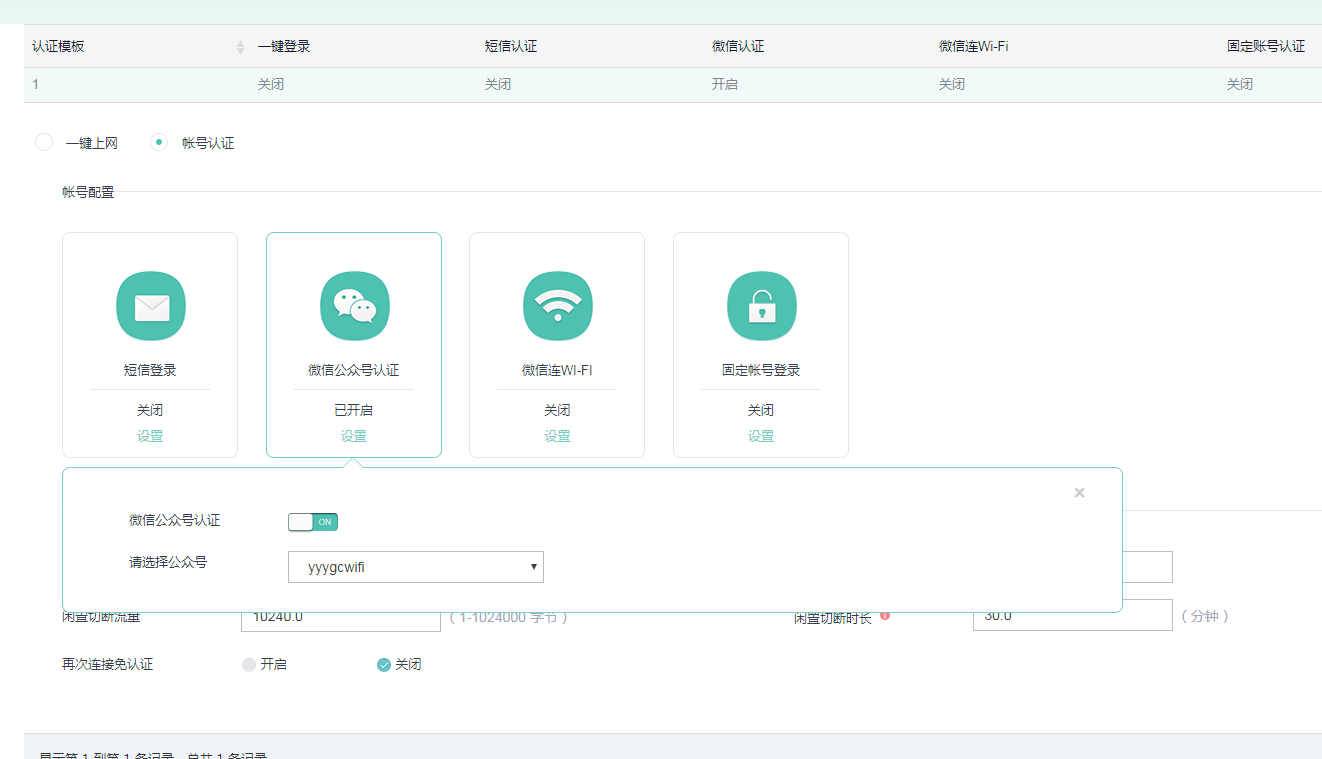The width and height of the screenshot is (1322, 759).
Task: Select the 一键上网 radio option
Action: (x=44, y=142)
